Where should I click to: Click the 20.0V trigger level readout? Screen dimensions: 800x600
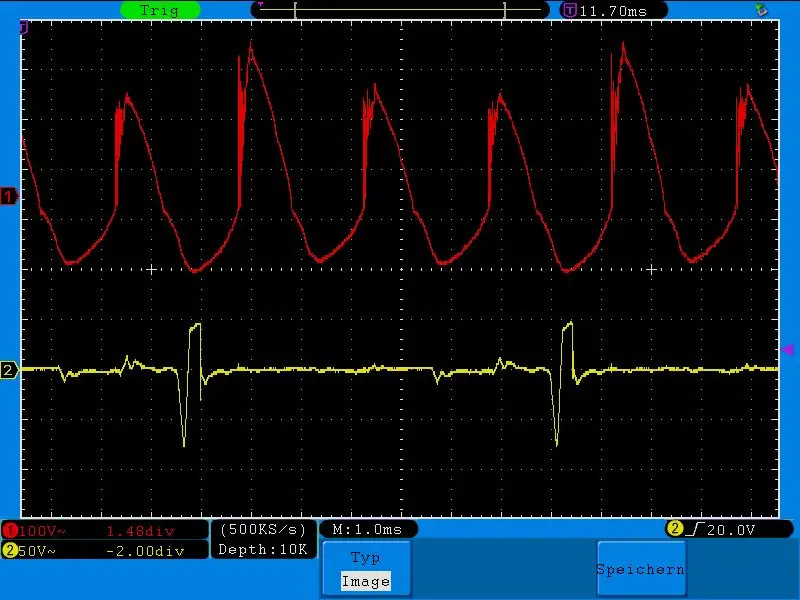coord(731,529)
